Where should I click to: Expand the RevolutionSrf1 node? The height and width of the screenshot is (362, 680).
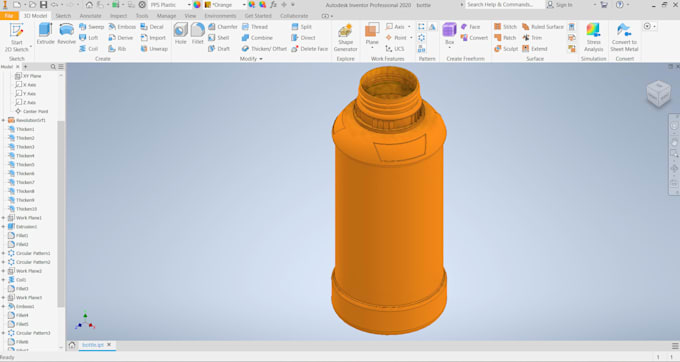click(3, 121)
